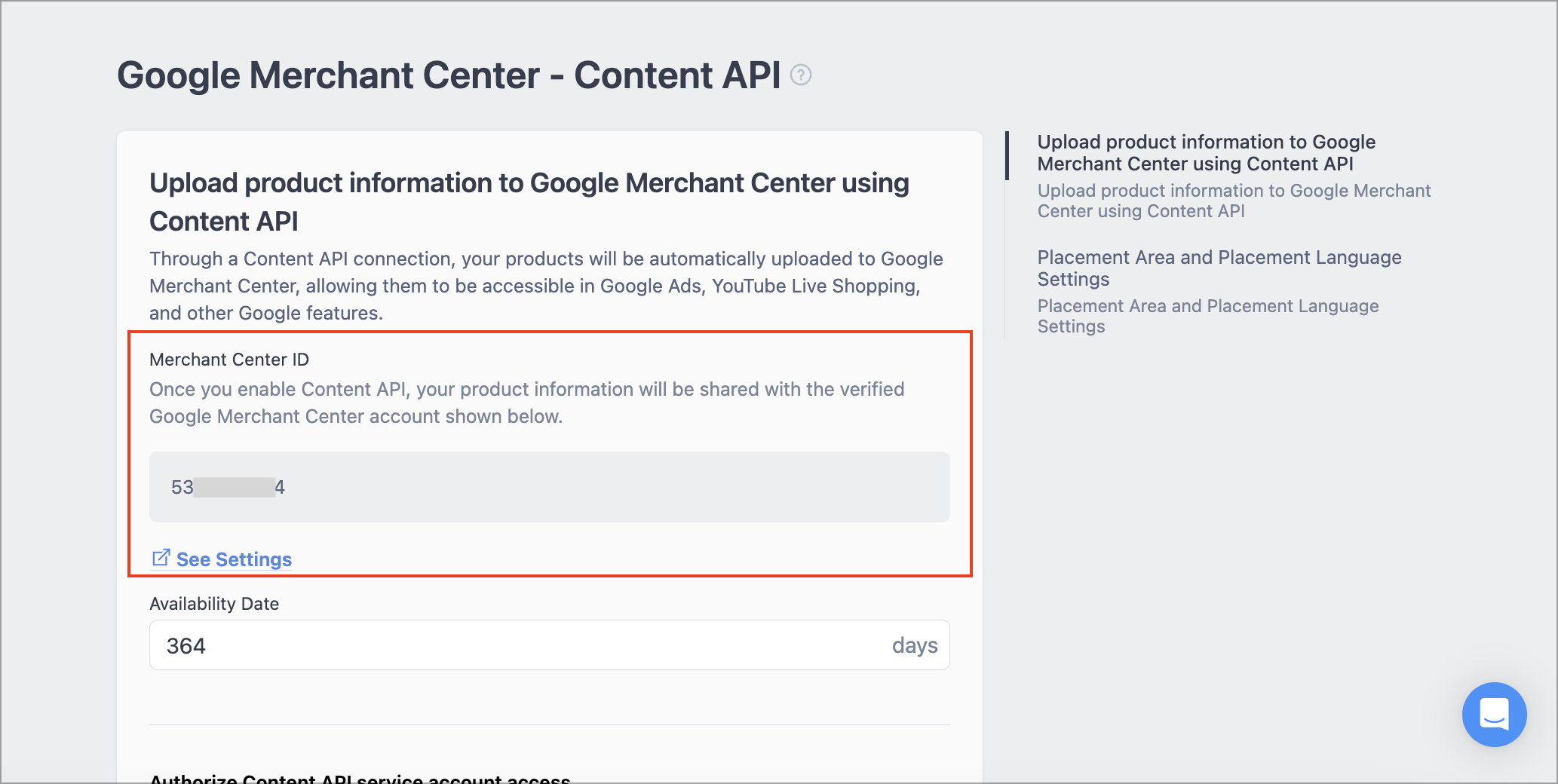The width and height of the screenshot is (1558, 784).
Task: Click the help question-mark icon beside page title
Action: [800, 75]
